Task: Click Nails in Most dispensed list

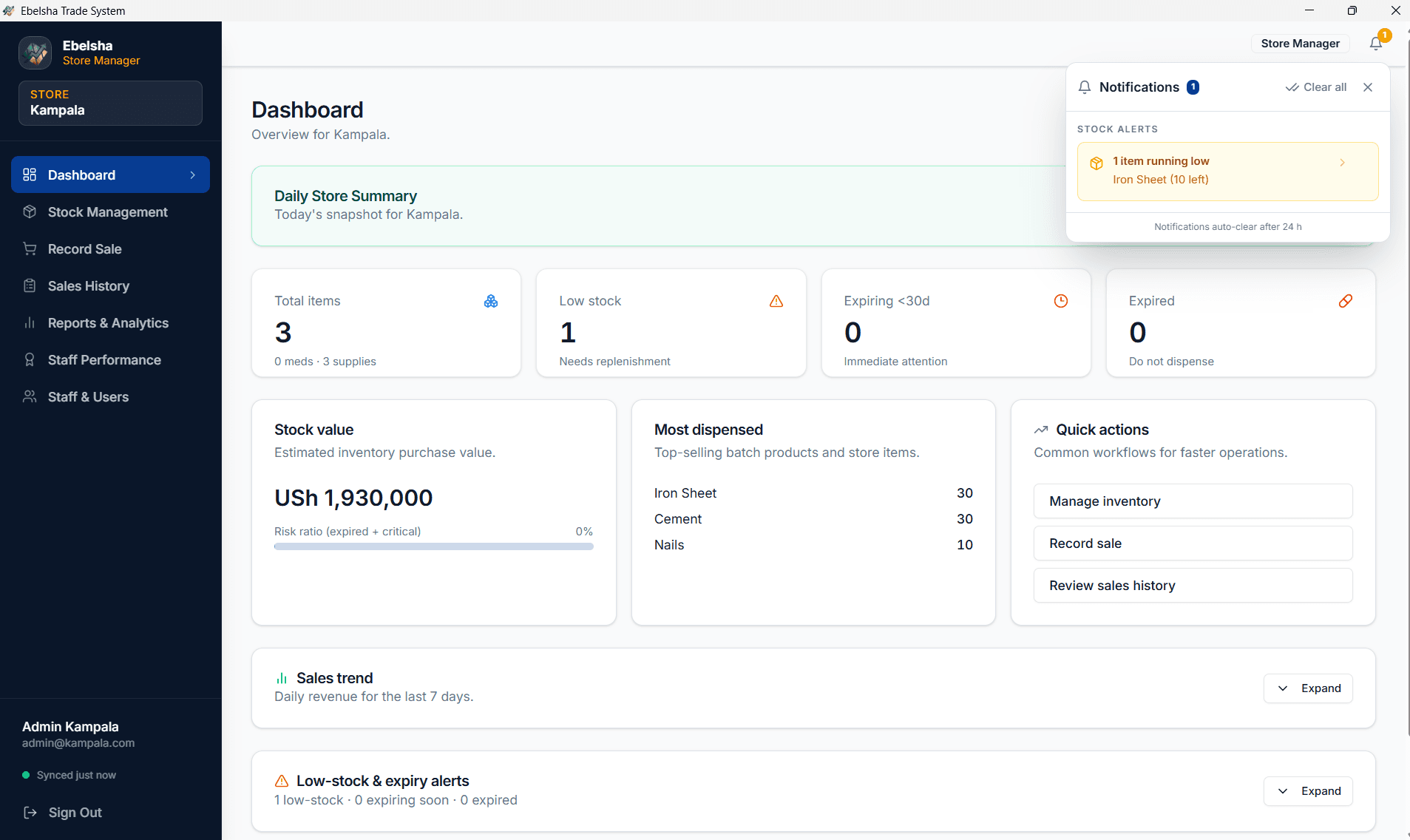Action: click(x=669, y=545)
